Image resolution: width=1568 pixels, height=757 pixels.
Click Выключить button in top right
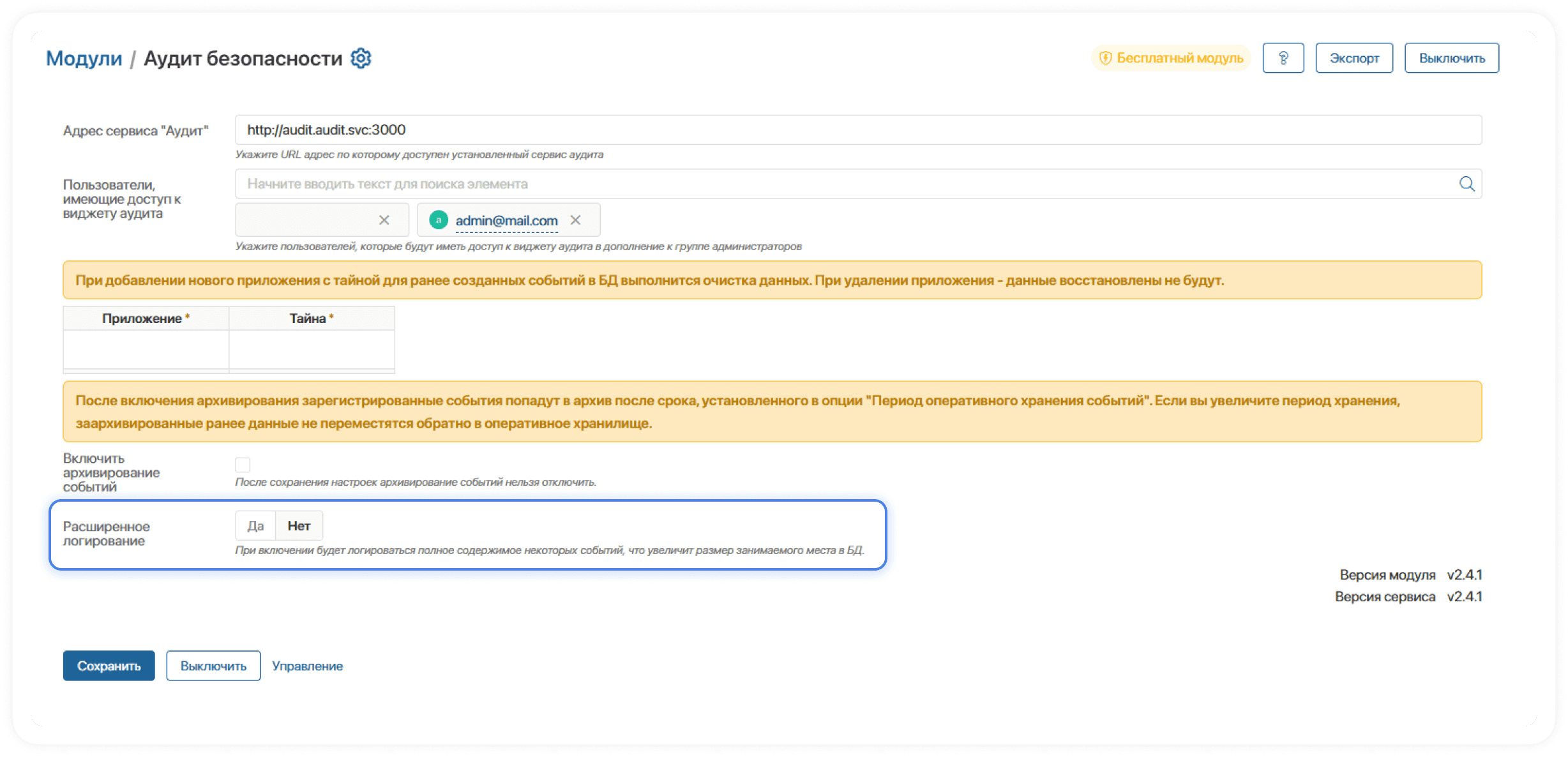[x=1451, y=58]
